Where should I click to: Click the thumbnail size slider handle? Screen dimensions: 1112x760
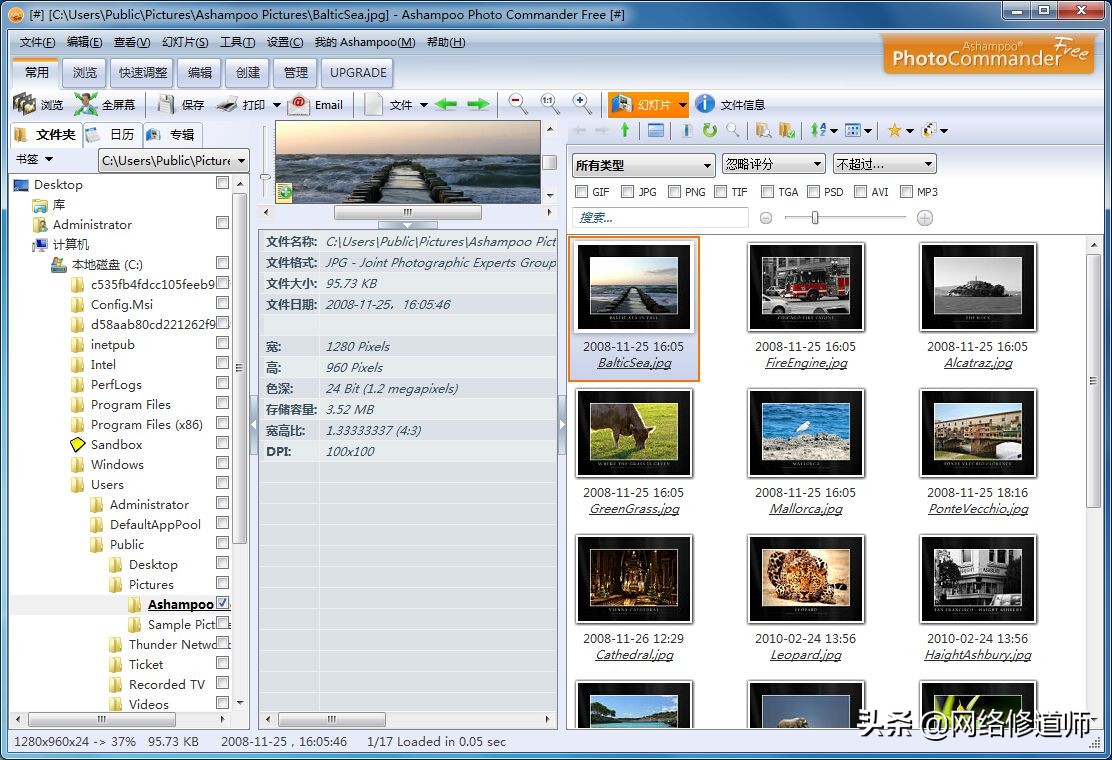[x=815, y=218]
